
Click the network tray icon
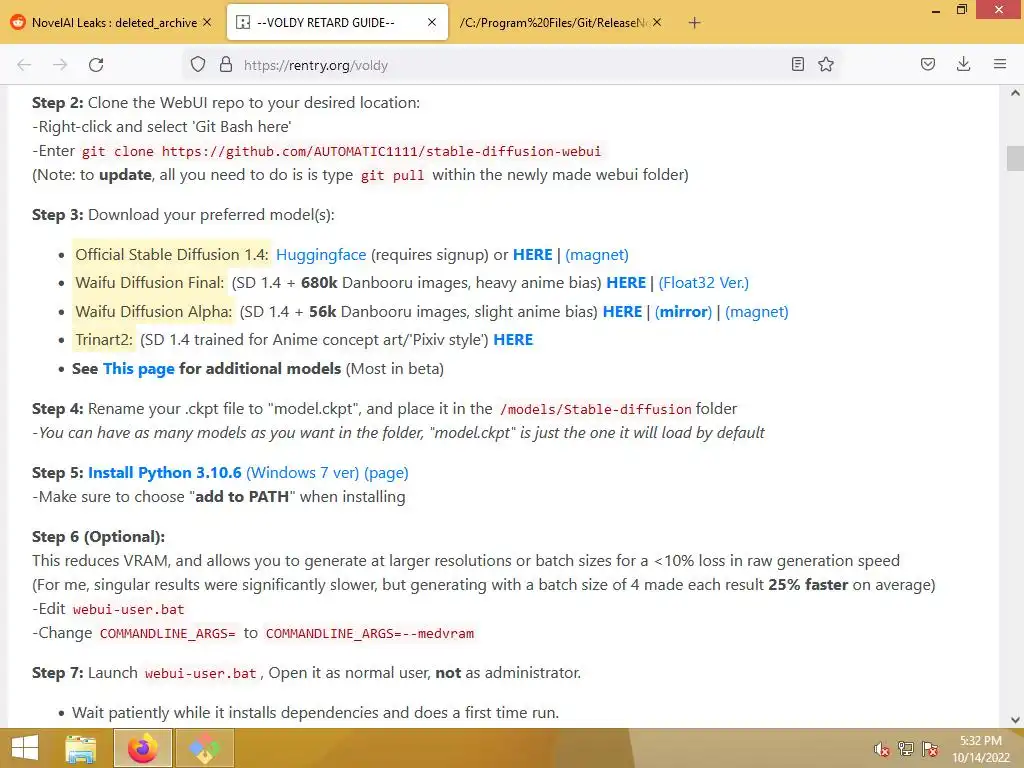(x=906, y=748)
